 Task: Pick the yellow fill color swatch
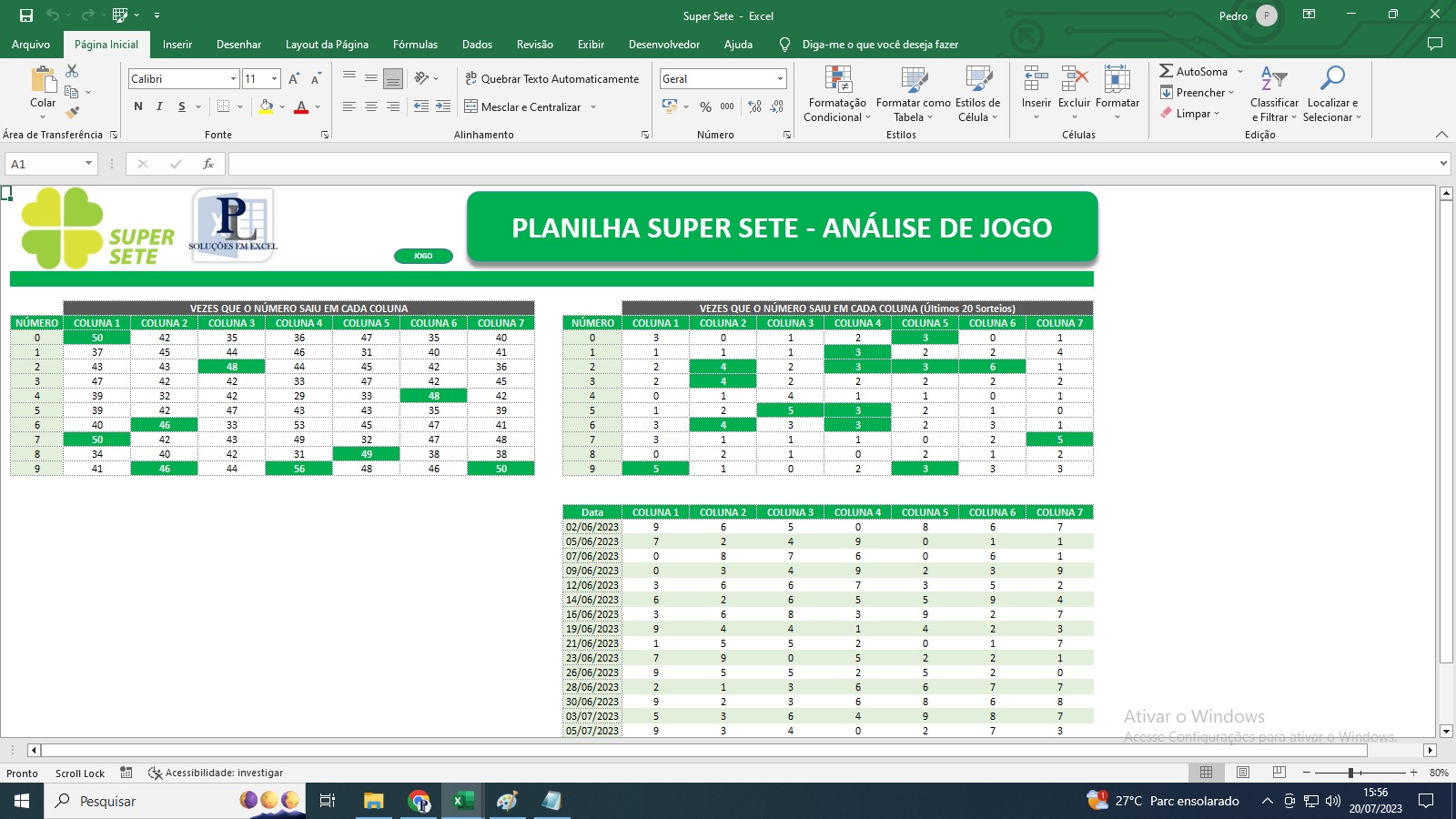pos(266,106)
